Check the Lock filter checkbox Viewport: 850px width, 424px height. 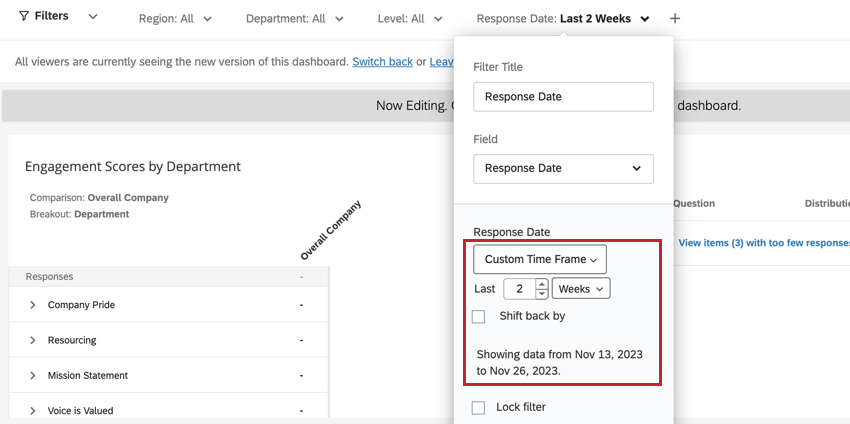[479, 407]
